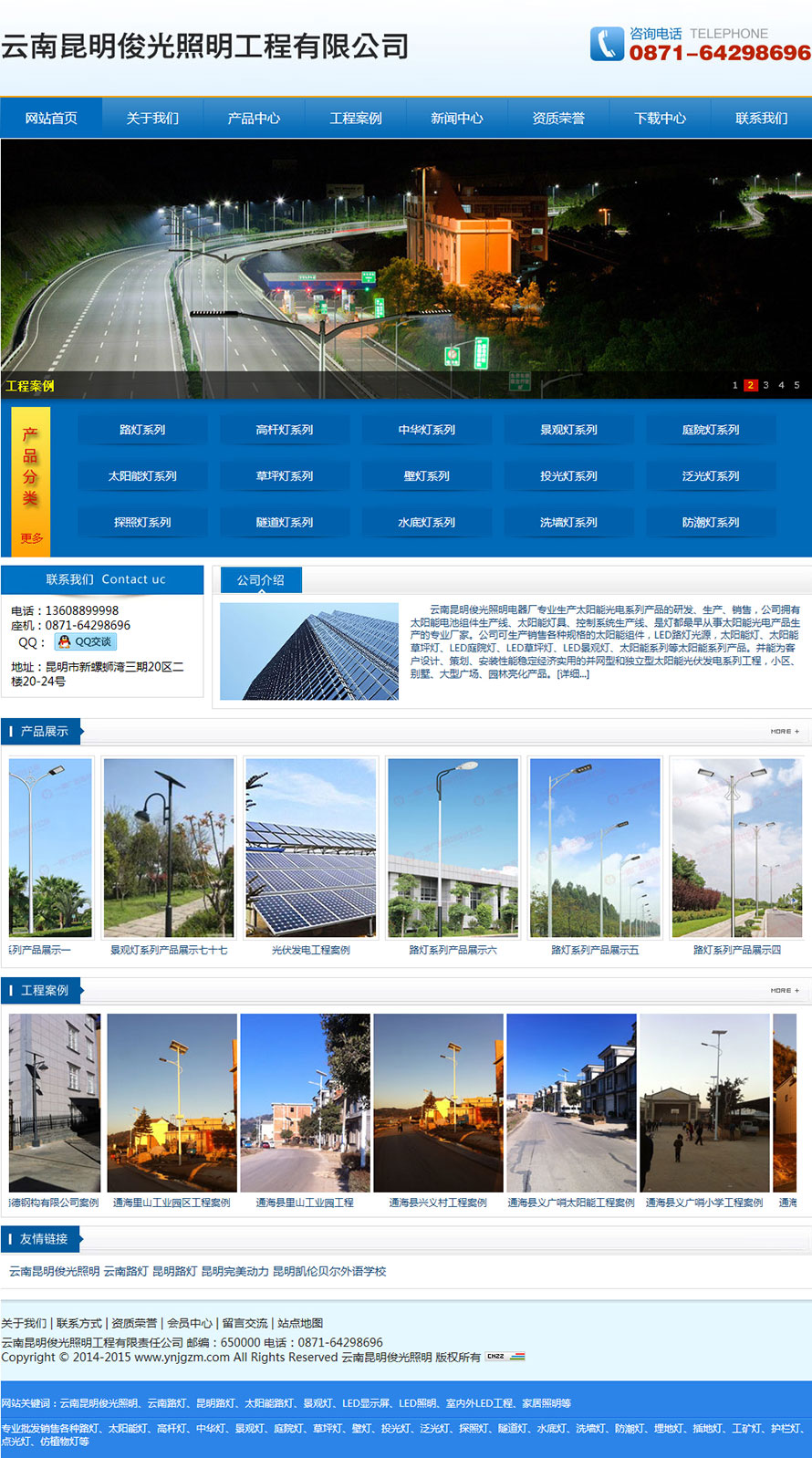Select the 公司介绍 tab
This screenshot has width=812, height=1458.
261,579
